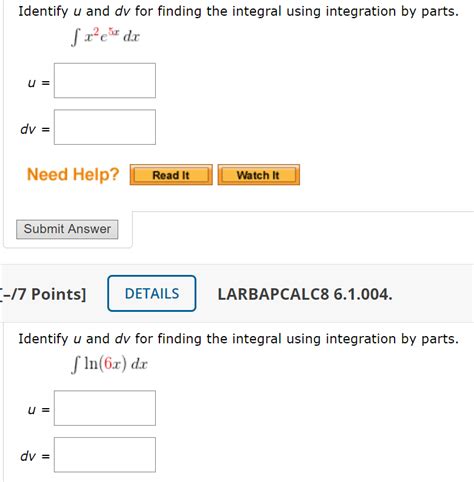Click the dv field for the ln(6x) integral
This screenshot has height=482, width=474.
105,455
